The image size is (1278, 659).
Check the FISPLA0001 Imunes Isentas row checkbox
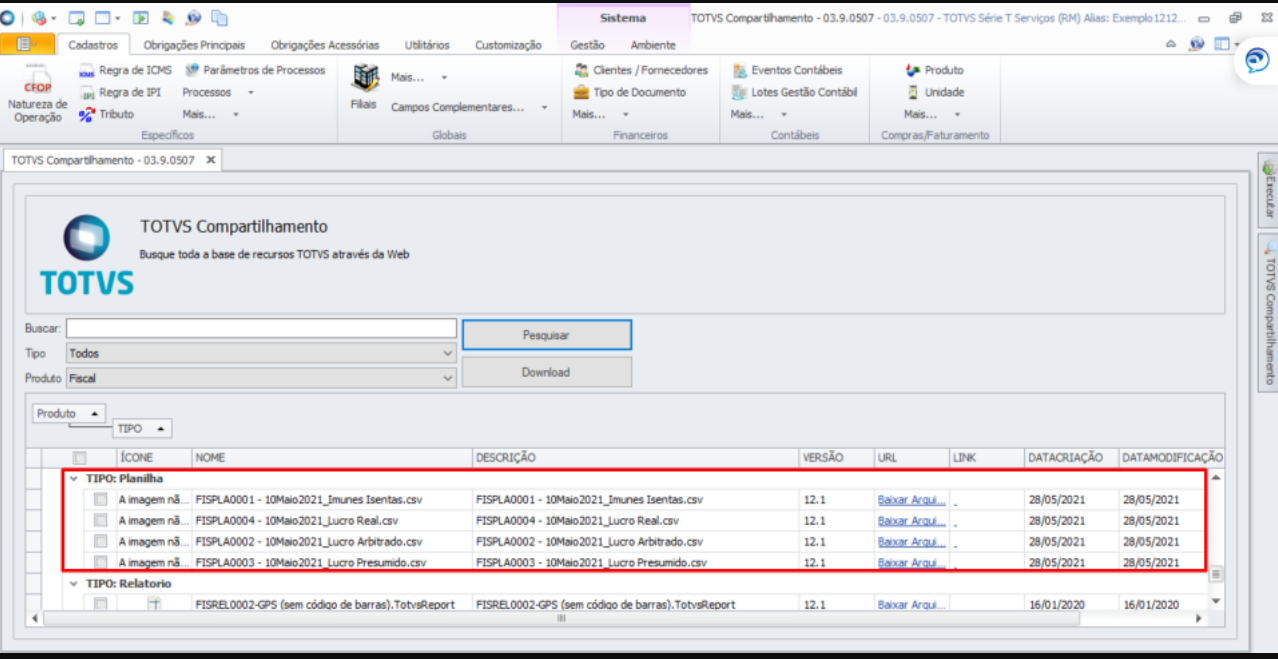point(101,499)
